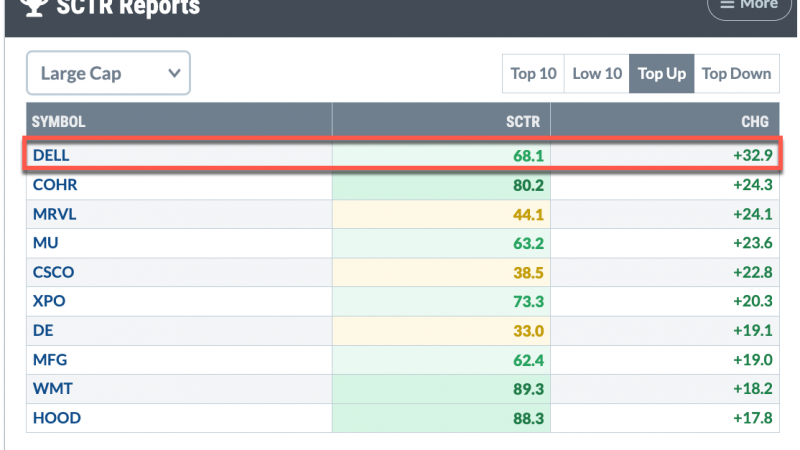Click MU's SCTR value 63.2

[529, 243]
